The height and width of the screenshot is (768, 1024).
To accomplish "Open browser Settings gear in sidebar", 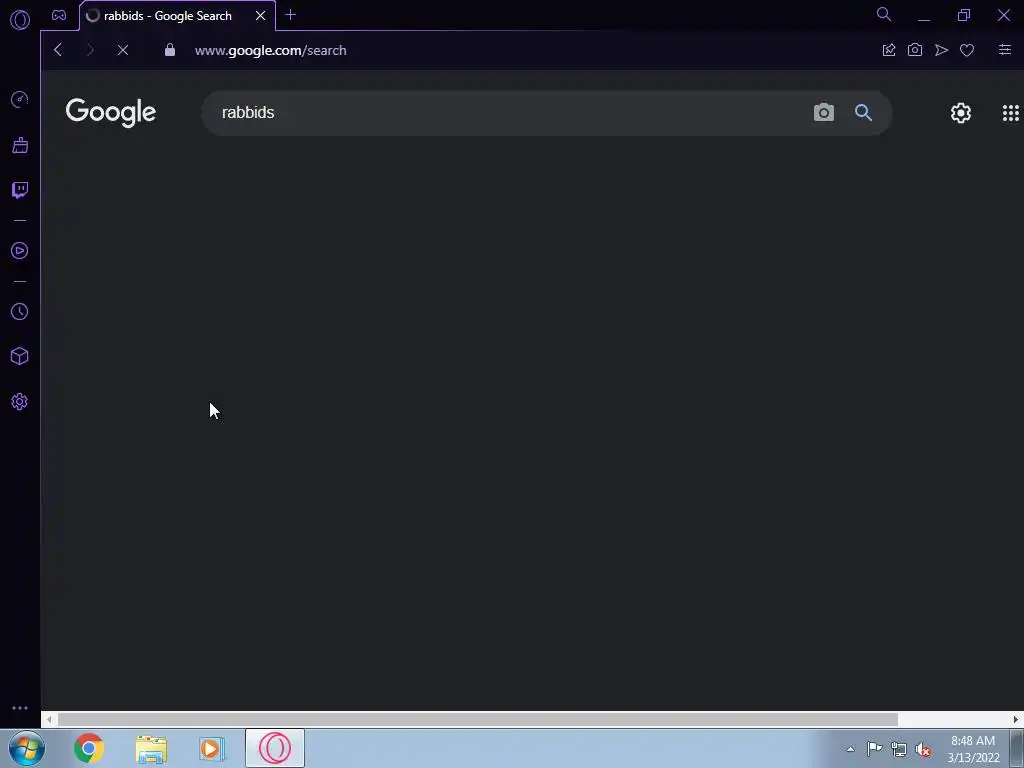I will point(20,402).
